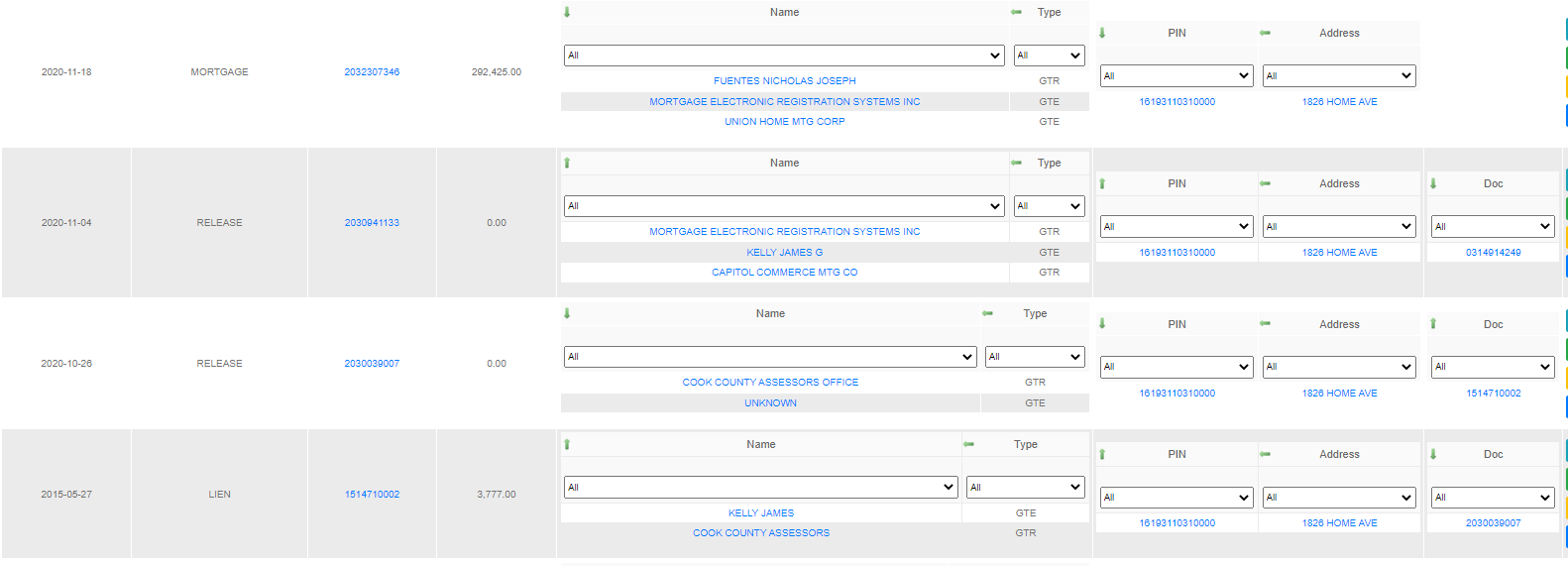Sort by Address arrow in the 2030039007 release row

[x=1265, y=324]
